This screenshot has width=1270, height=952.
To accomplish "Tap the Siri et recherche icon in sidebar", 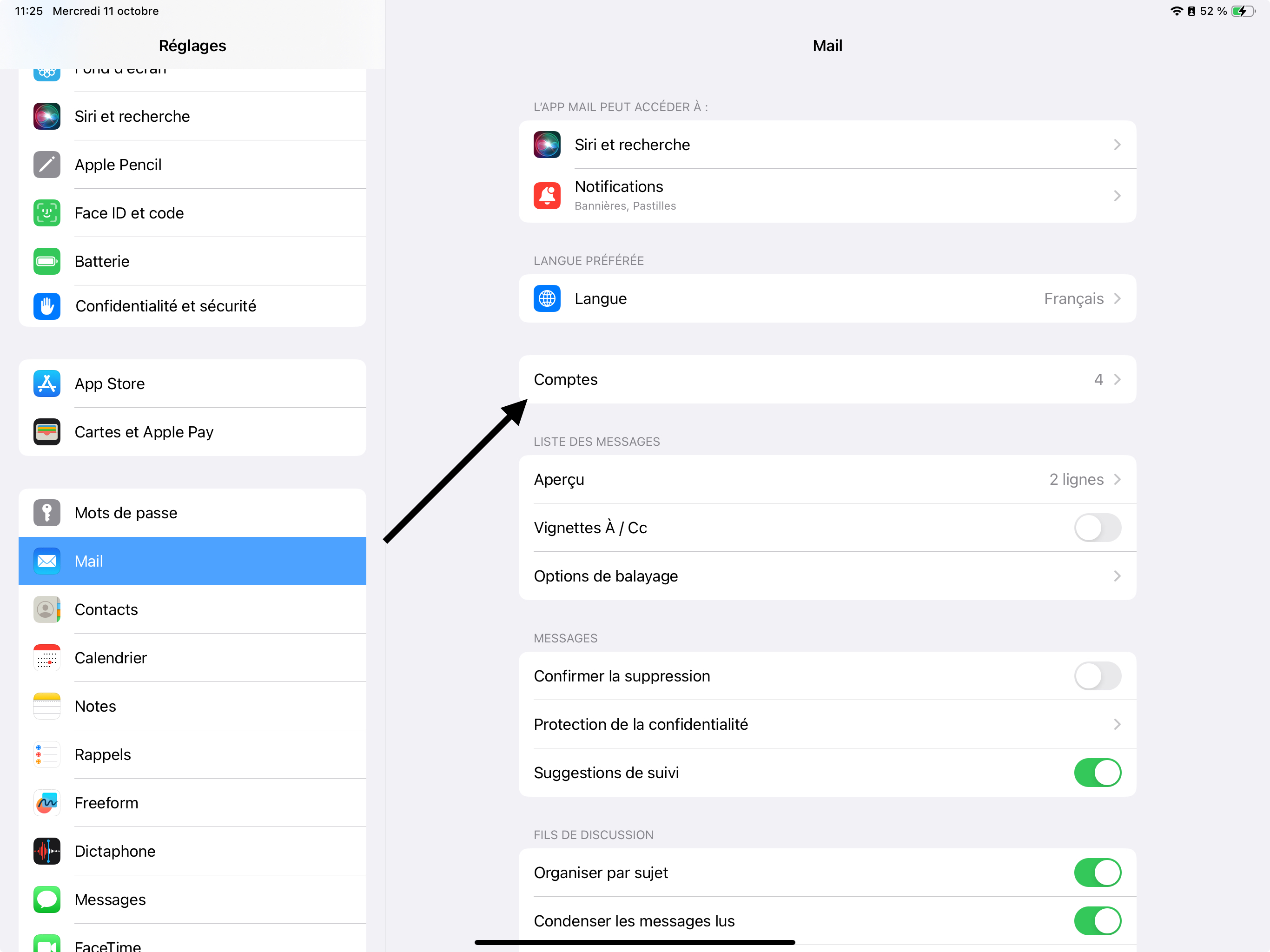I will click(47, 117).
